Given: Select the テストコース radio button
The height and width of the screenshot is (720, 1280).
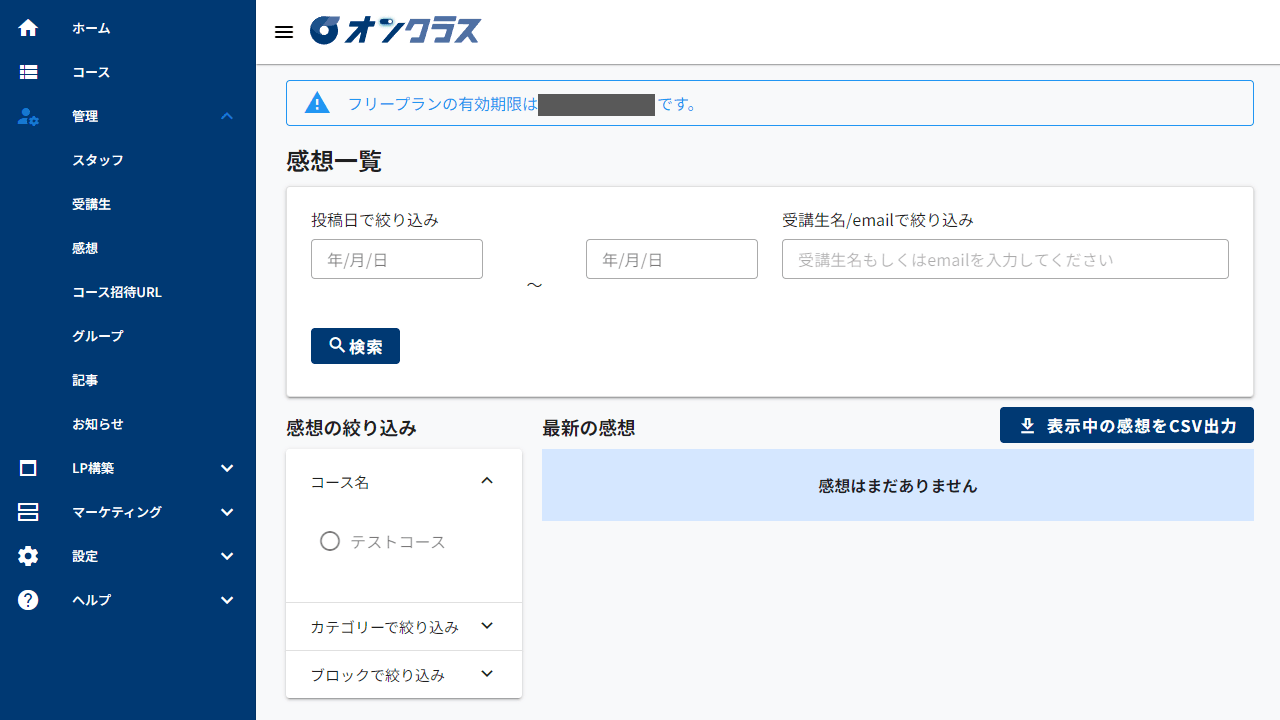Looking at the screenshot, I should (x=330, y=541).
